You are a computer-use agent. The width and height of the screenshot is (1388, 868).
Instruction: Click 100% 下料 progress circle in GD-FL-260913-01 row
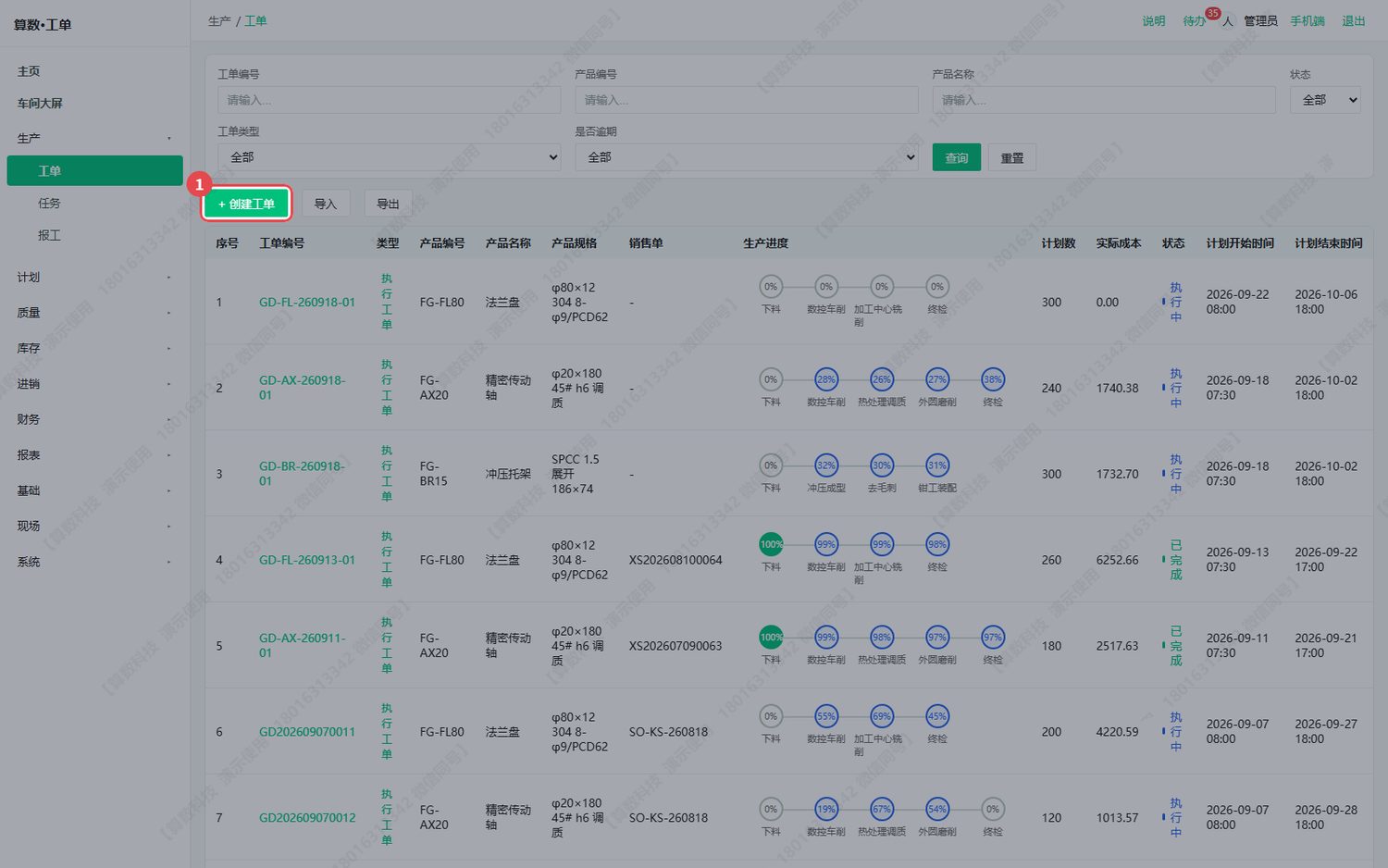[x=771, y=545]
